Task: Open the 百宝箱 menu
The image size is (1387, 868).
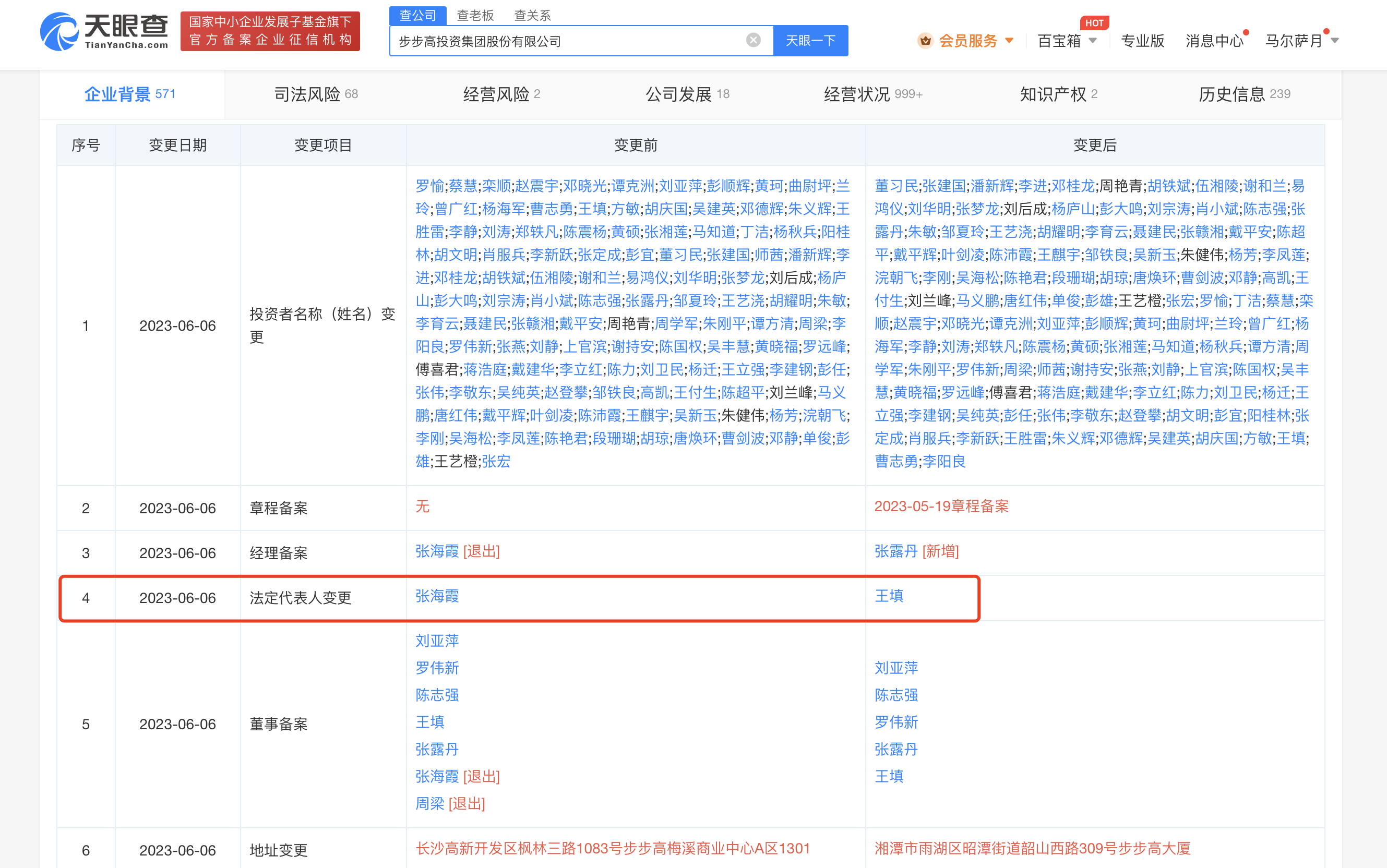Action: click(1059, 41)
